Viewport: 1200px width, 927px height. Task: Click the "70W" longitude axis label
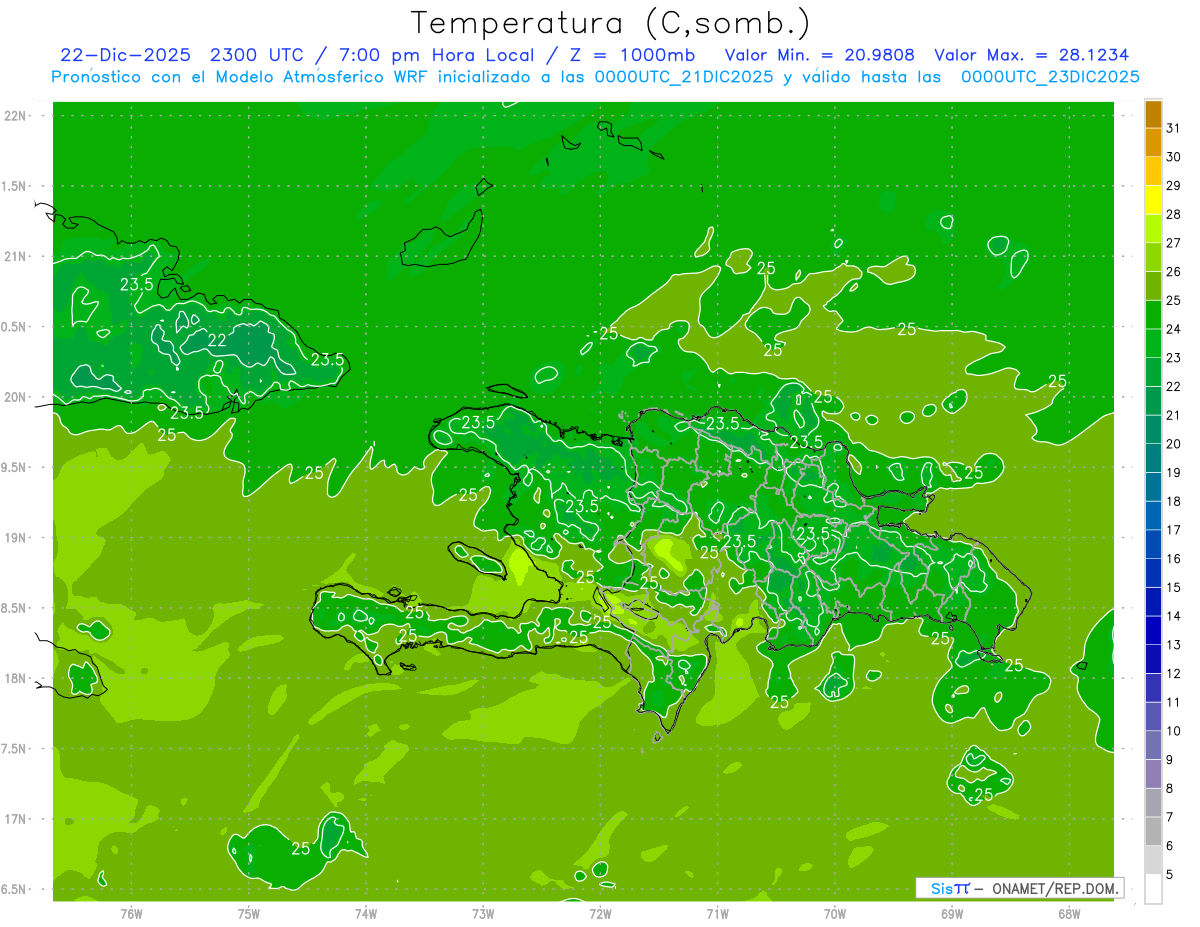(835, 913)
